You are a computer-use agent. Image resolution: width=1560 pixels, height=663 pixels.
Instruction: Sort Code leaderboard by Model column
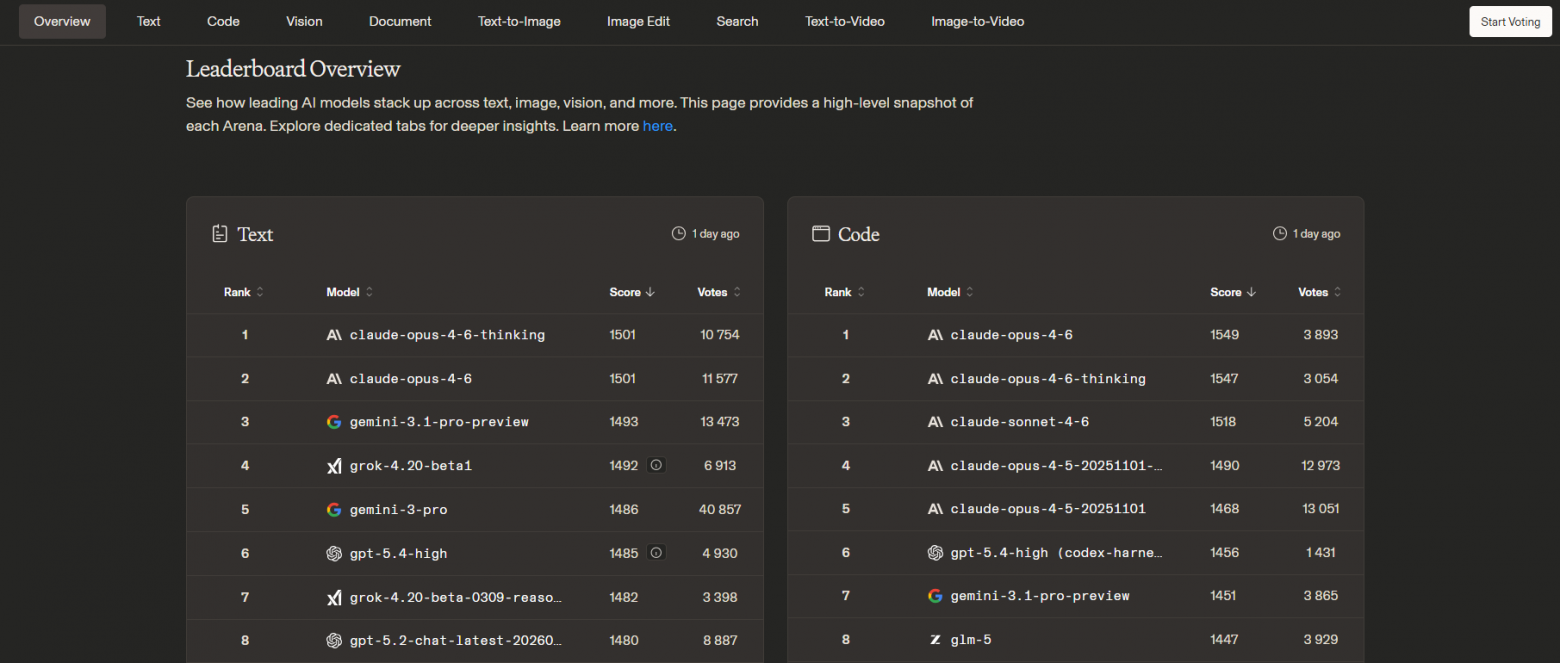(949, 292)
